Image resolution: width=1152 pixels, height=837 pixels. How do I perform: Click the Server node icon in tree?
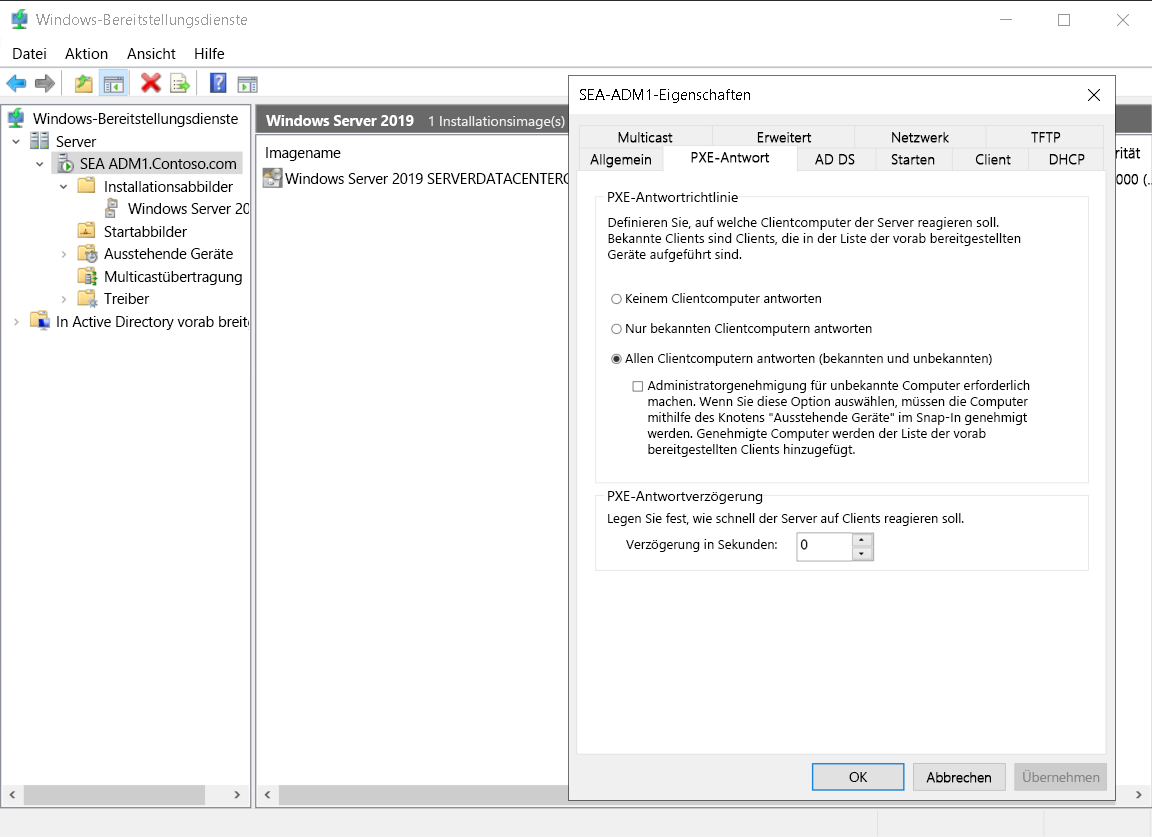[x=40, y=141]
